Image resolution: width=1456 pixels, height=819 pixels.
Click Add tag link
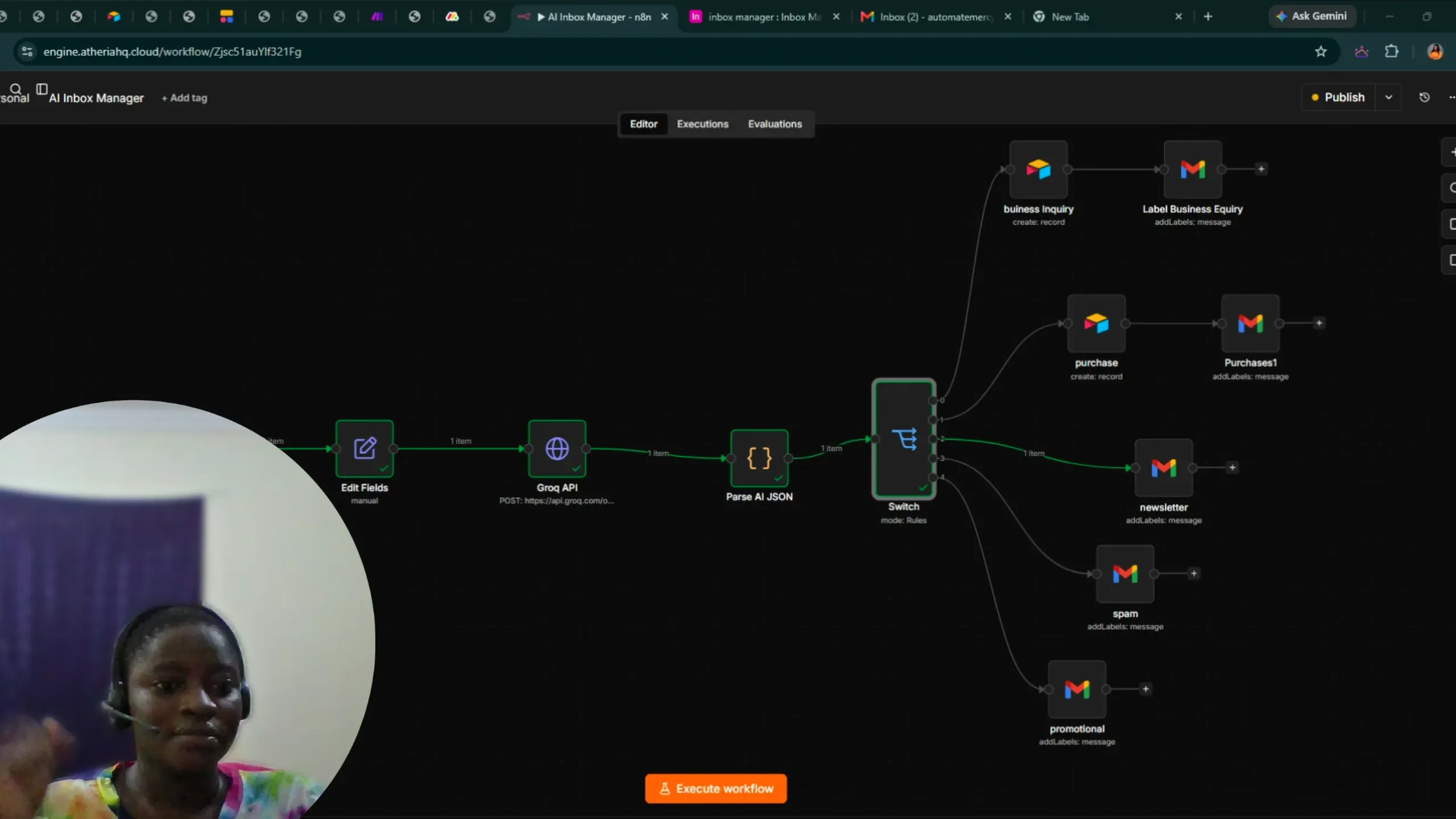[184, 98]
